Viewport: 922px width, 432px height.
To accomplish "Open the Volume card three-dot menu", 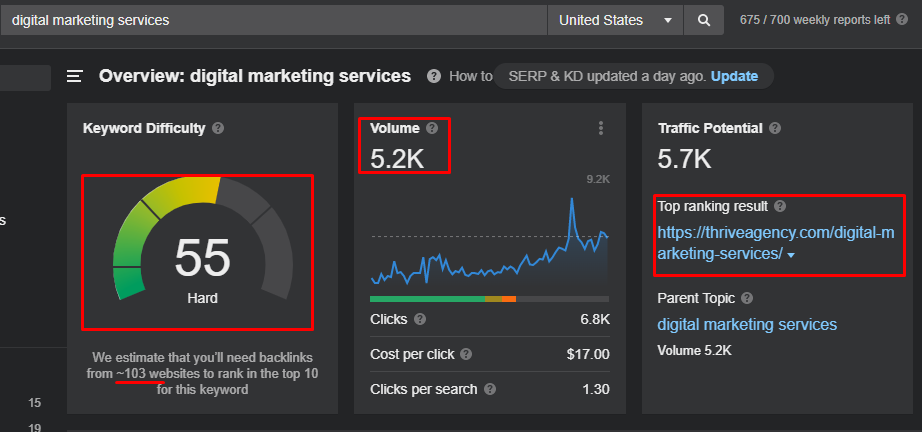I will (600, 128).
